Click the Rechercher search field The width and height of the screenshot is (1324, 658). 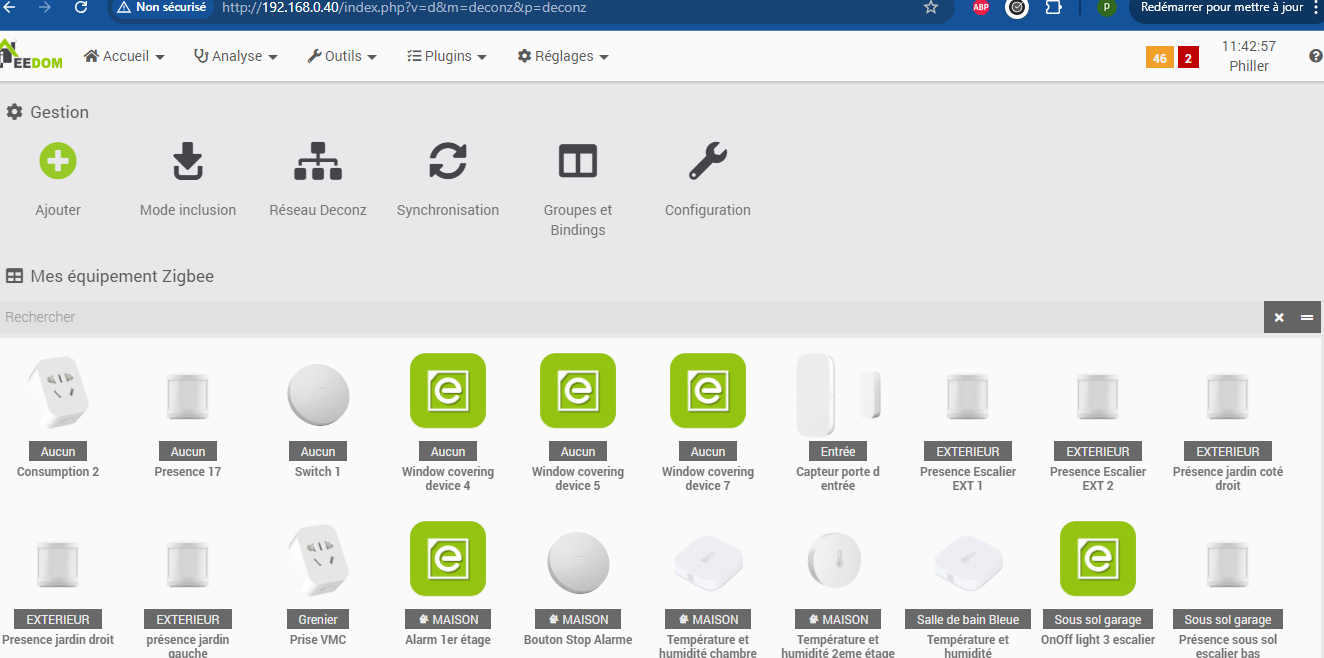[630, 317]
